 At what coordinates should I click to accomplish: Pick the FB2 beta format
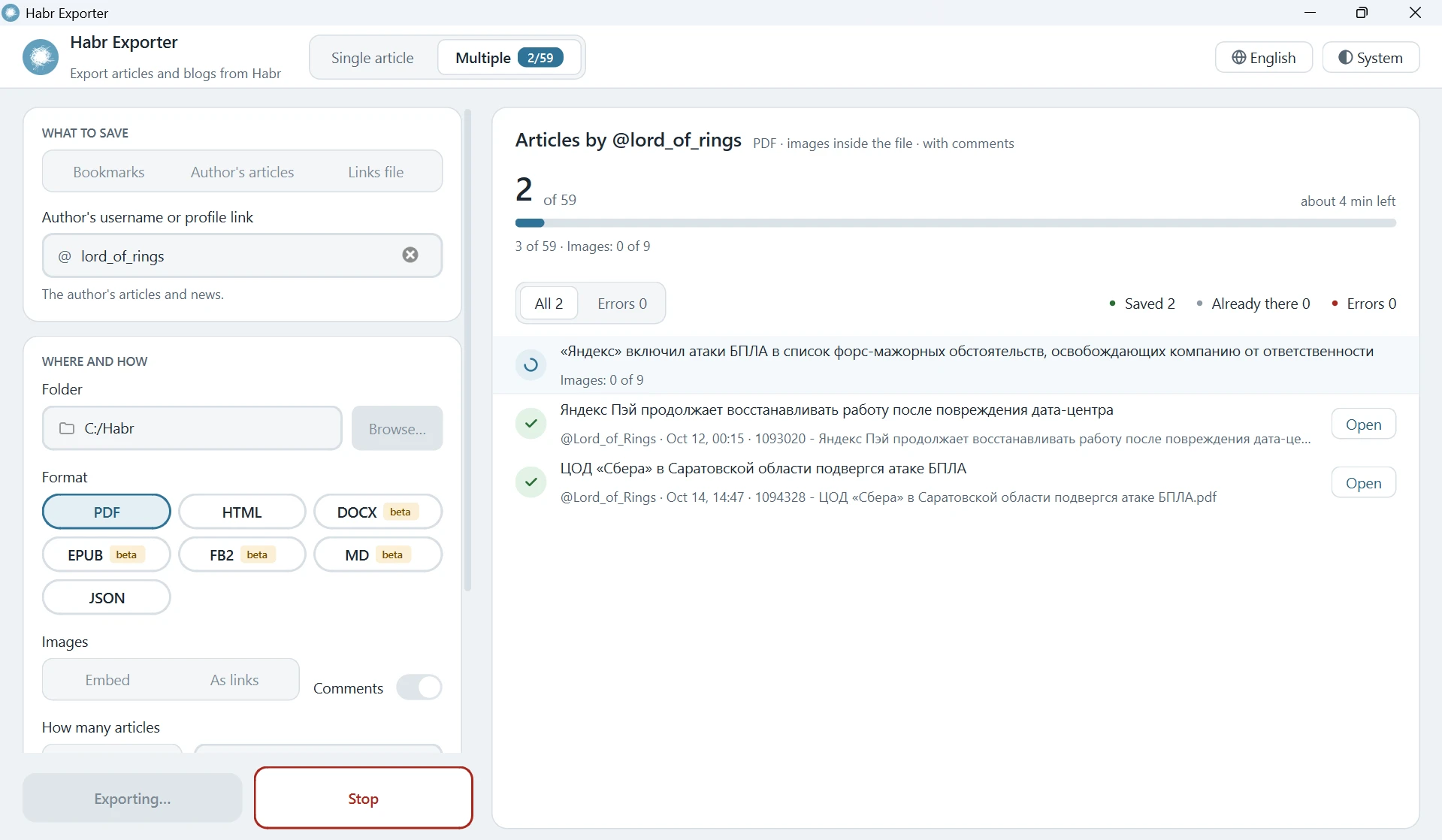[x=242, y=554]
